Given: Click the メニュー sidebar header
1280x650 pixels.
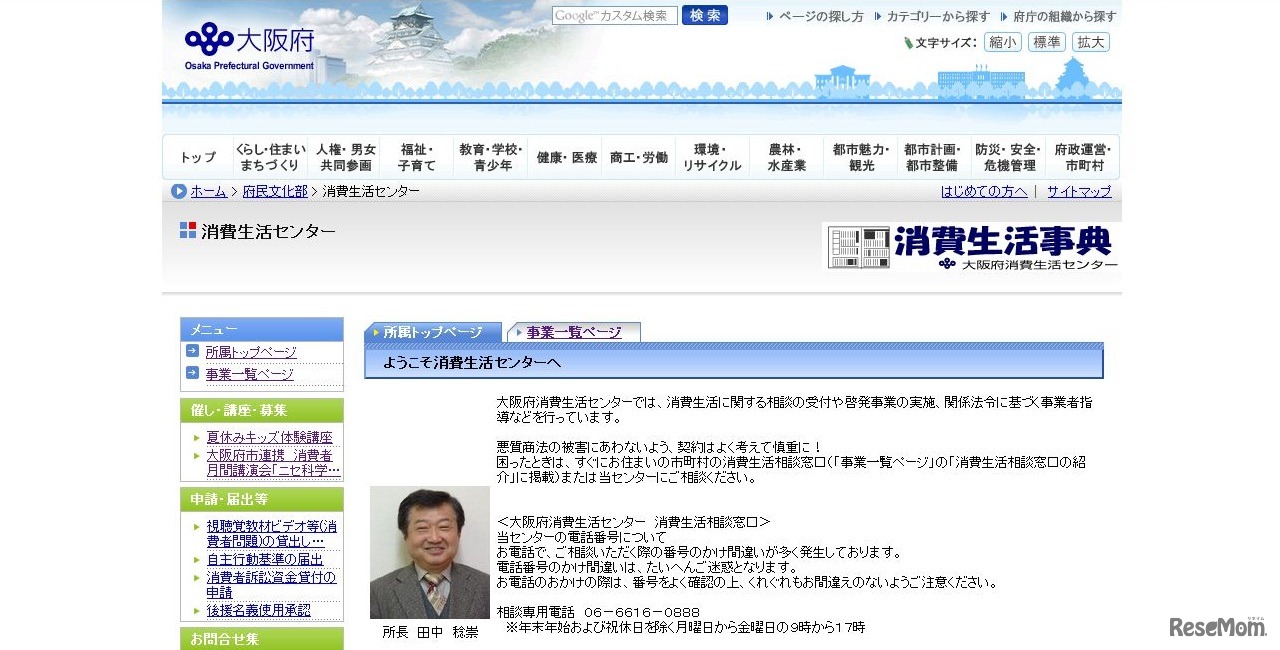Looking at the screenshot, I should 262,330.
